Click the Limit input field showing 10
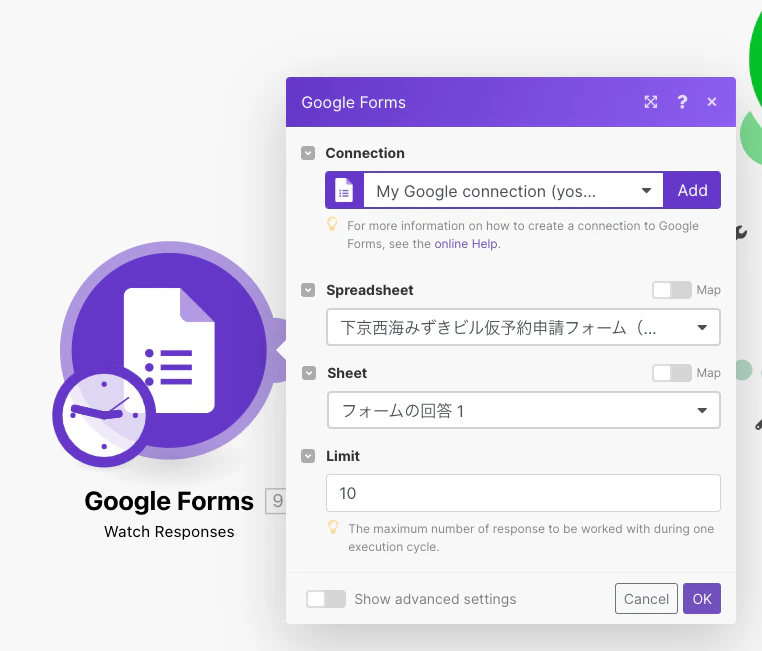The image size is (762, 651). (x=523, y=493)
